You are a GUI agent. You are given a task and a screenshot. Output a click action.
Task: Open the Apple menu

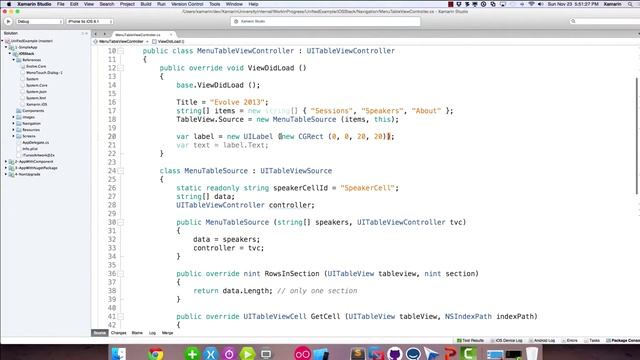(x=9, y=4)
